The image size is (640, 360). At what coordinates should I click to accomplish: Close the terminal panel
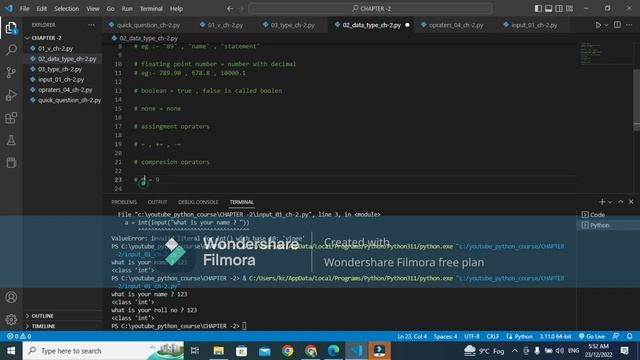[x=631, y=202]
